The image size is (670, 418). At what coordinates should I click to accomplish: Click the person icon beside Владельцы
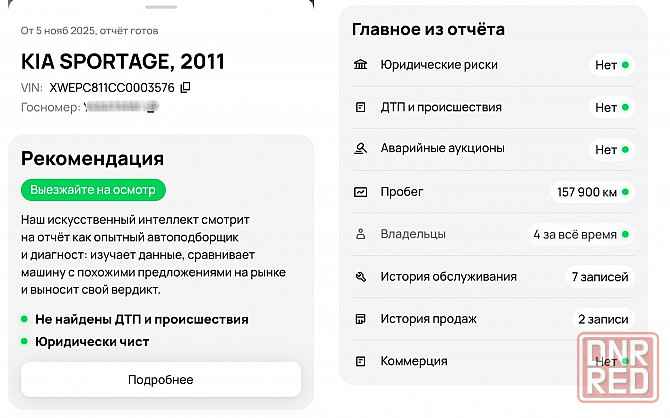(x=360, y=234)
